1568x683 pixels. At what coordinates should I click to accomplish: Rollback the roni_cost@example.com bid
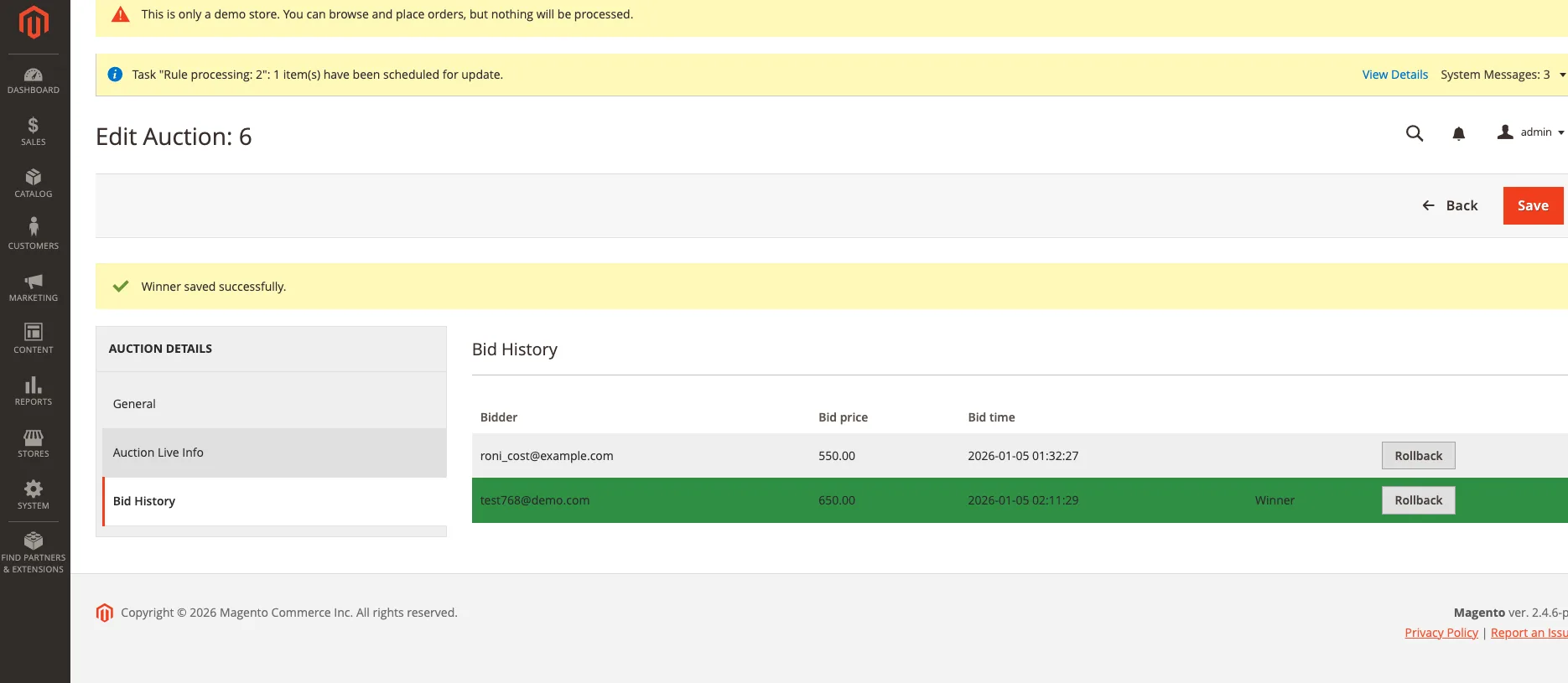(1418, 456)
